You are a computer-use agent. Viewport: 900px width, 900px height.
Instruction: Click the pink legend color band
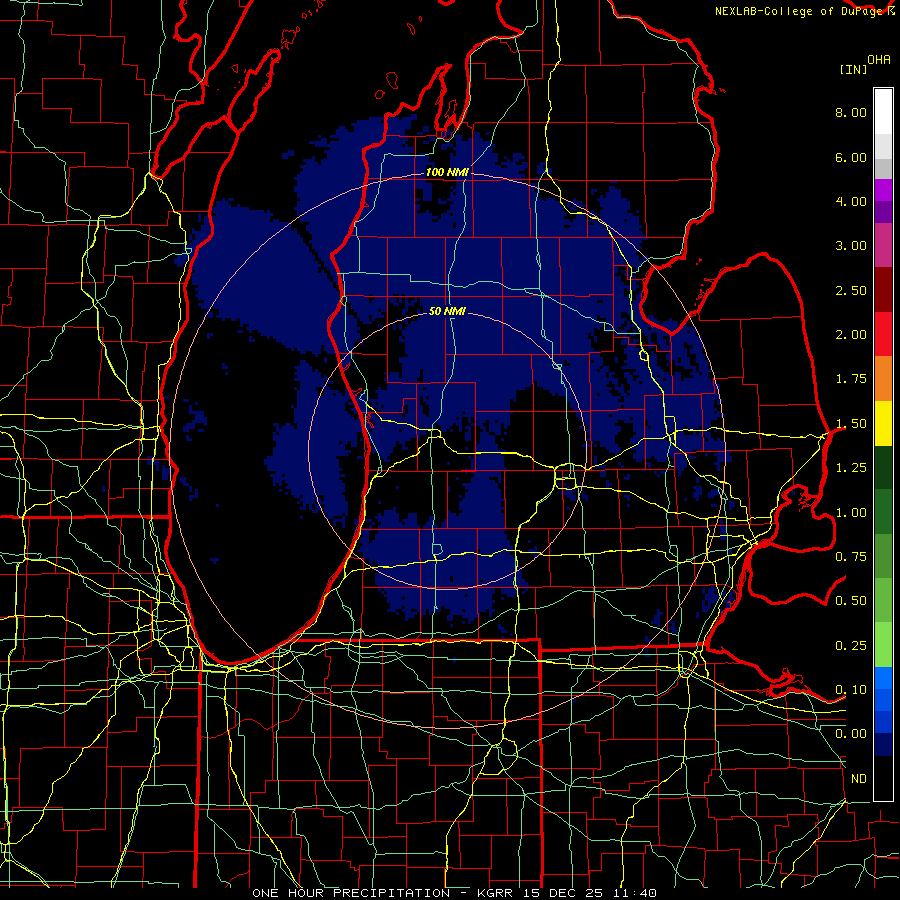[883, 245]
